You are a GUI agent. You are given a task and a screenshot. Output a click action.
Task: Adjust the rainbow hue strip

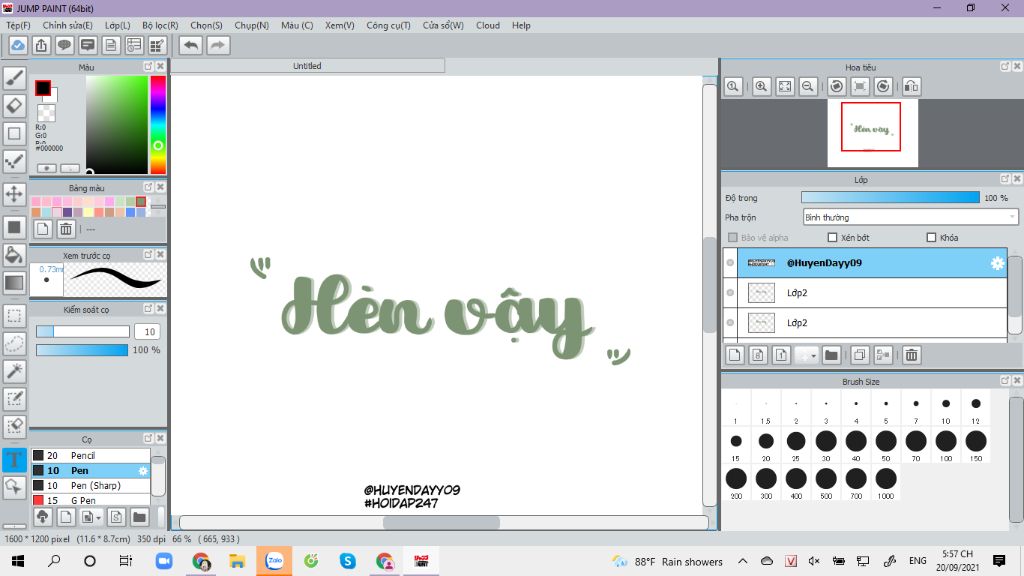[158, 125]
